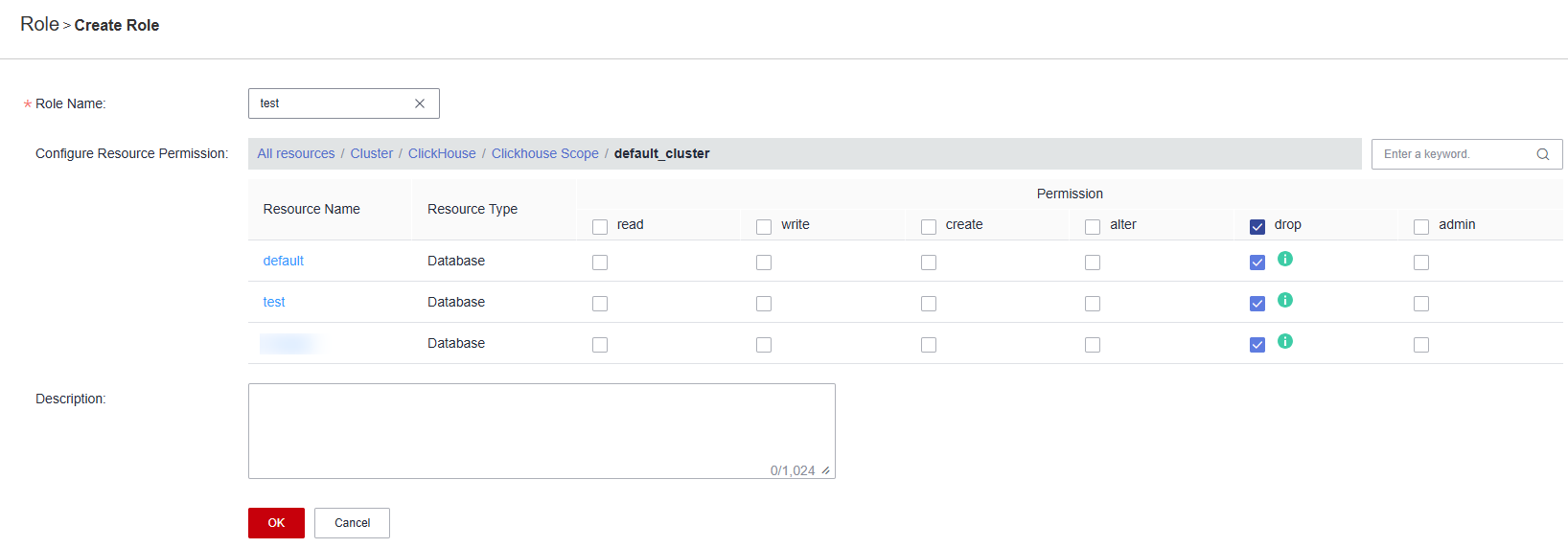Image resolution: width=1568 pixels, height=548 pixels.
Task: Navigate to All resources breadcrumb
Action: tap(296, 153)
